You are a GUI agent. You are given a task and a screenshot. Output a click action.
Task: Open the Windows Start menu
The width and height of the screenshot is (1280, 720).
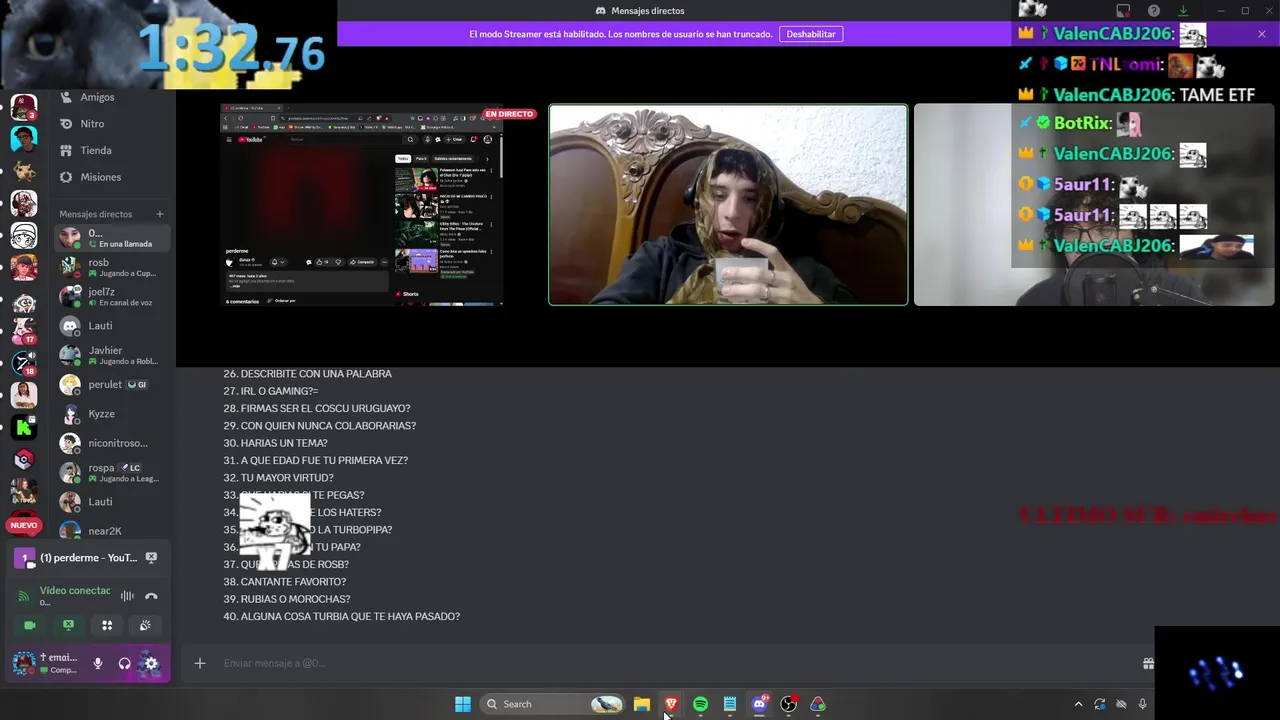[x=463, y=704]
